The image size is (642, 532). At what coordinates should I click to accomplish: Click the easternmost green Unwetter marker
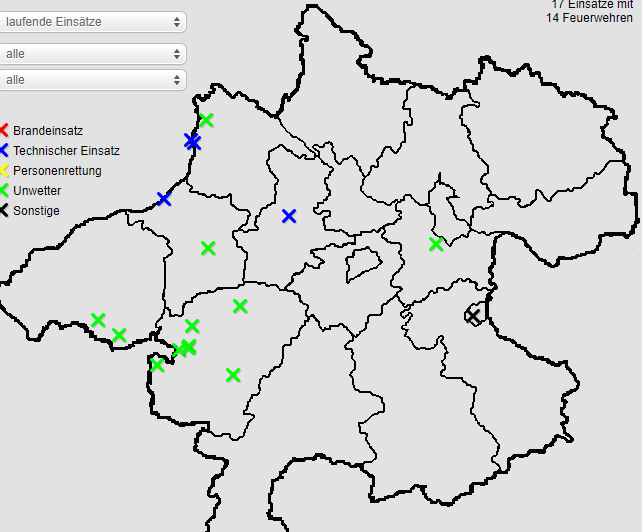tap(436, 244)
